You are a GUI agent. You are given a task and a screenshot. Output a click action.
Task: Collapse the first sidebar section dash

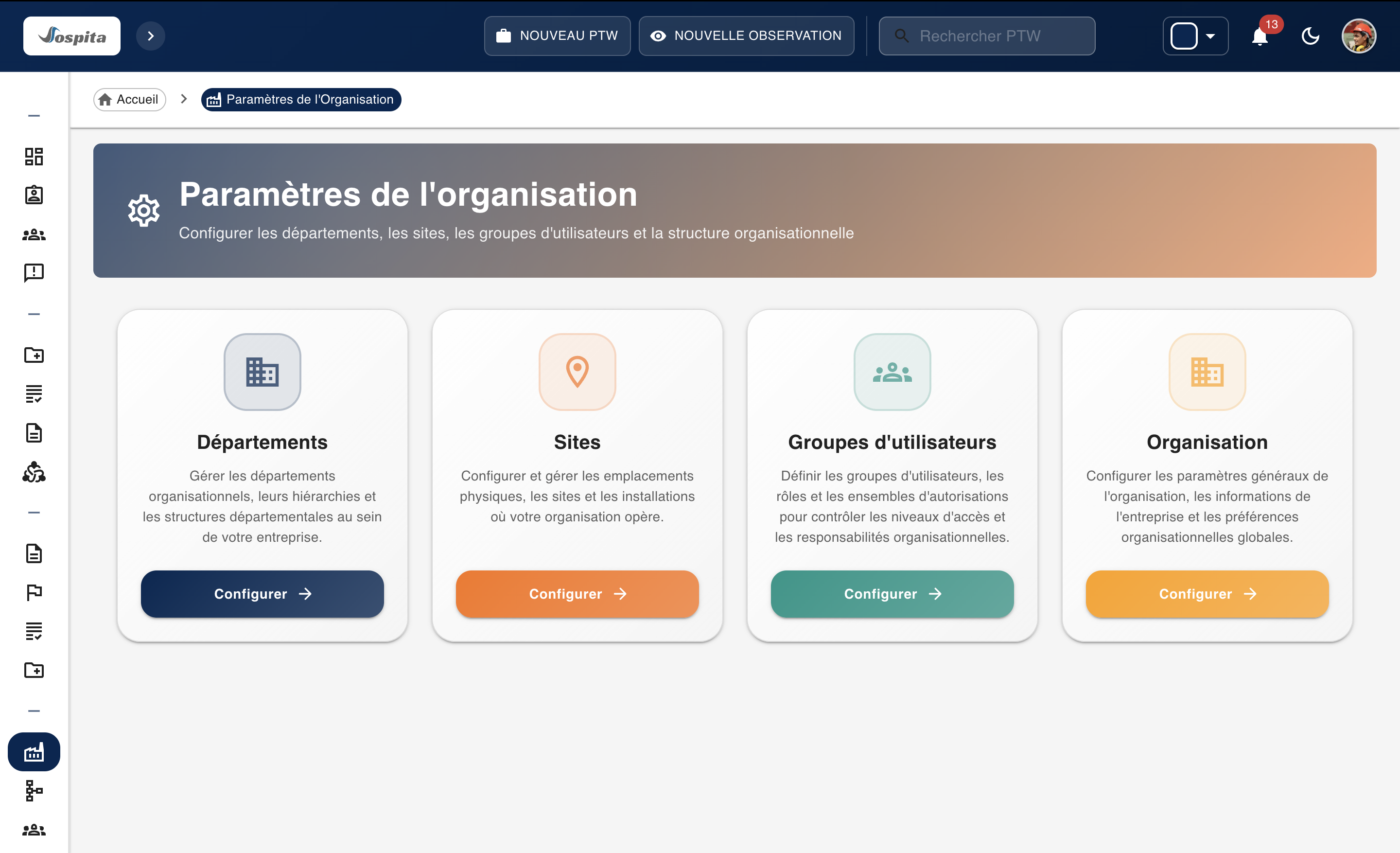point(34,116)
